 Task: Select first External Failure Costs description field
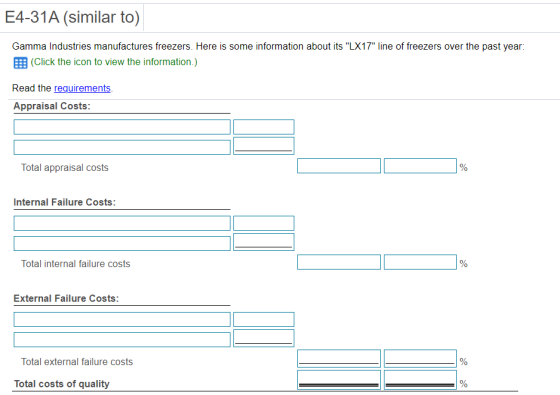click(122, 319)
